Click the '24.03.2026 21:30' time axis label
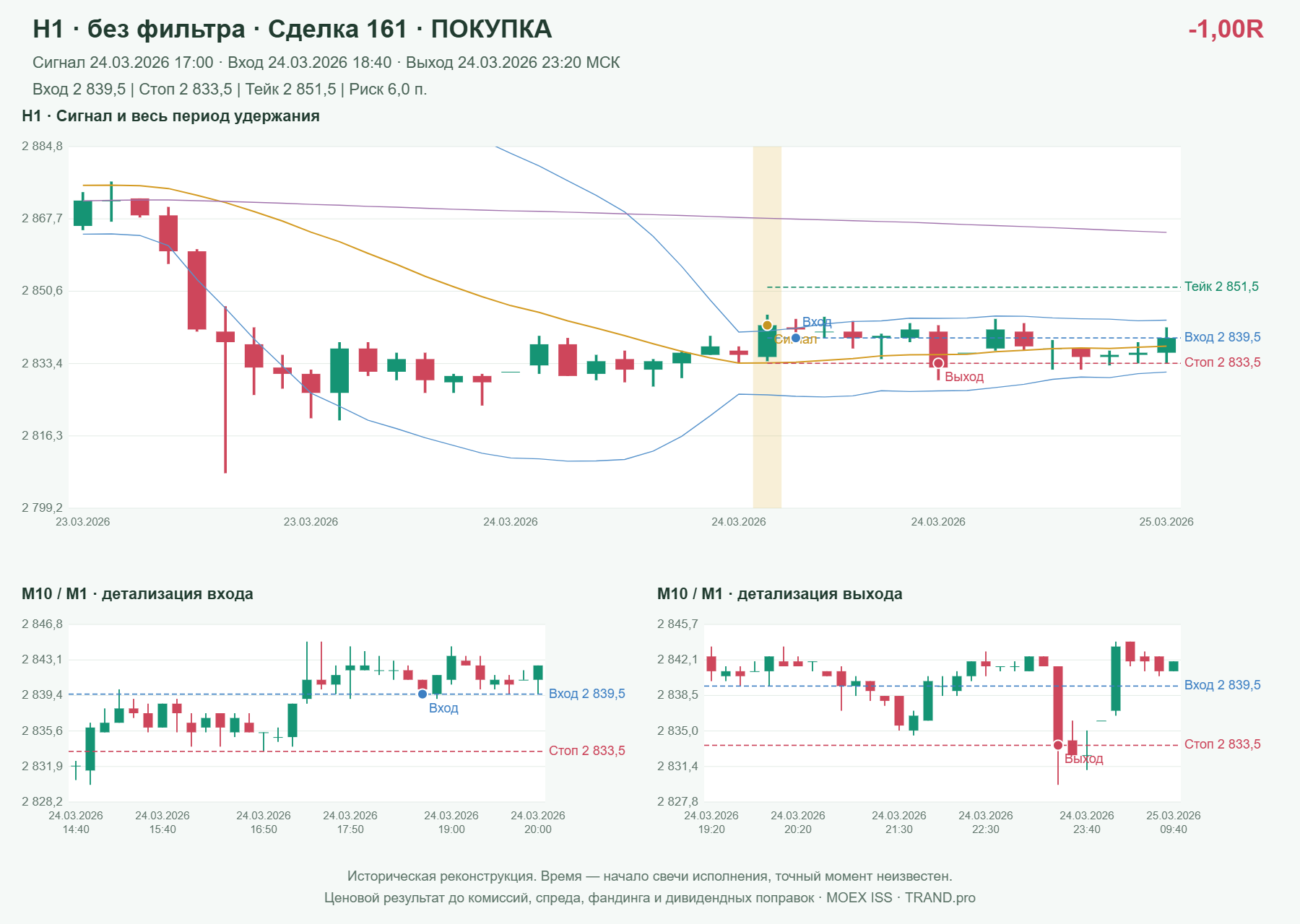 coord(899,822)
